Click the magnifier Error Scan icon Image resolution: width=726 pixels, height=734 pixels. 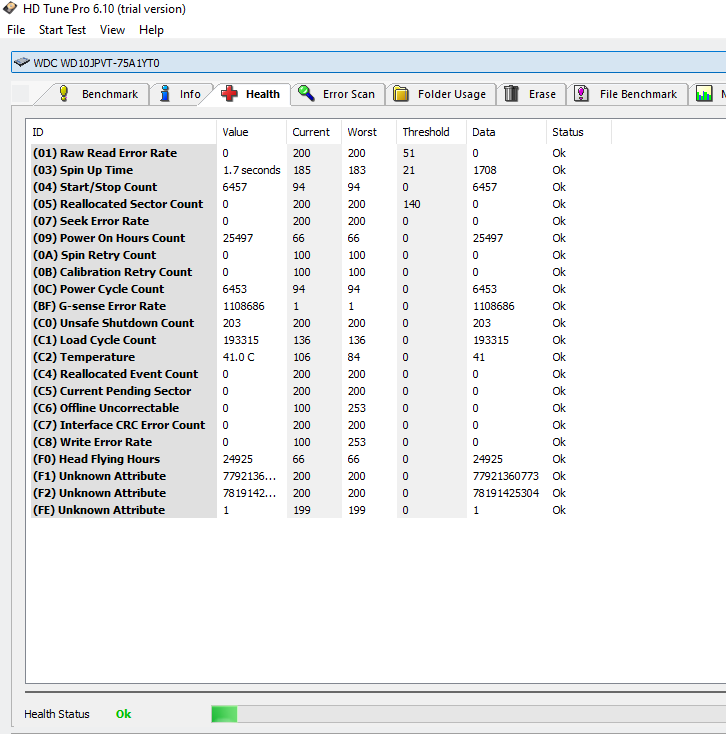pyautogui.click(x=306, y=93)
